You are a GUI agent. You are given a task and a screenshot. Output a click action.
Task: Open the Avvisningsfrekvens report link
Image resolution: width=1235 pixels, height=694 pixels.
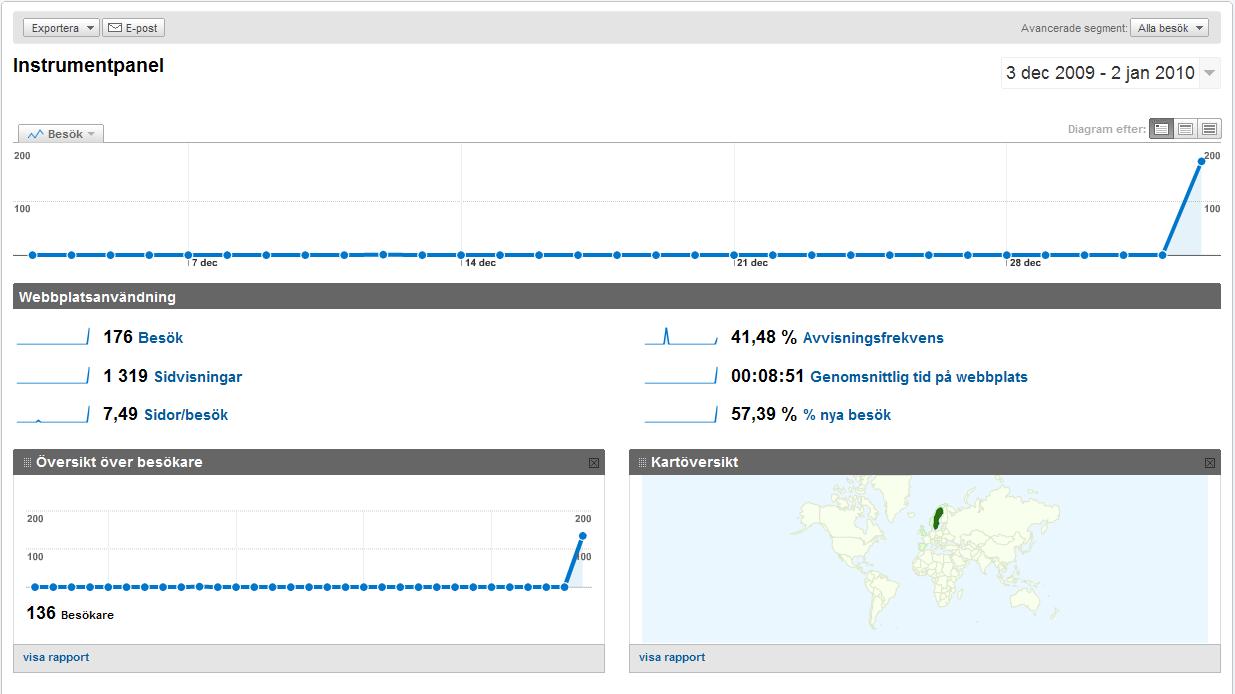click(x=872, y=338)
